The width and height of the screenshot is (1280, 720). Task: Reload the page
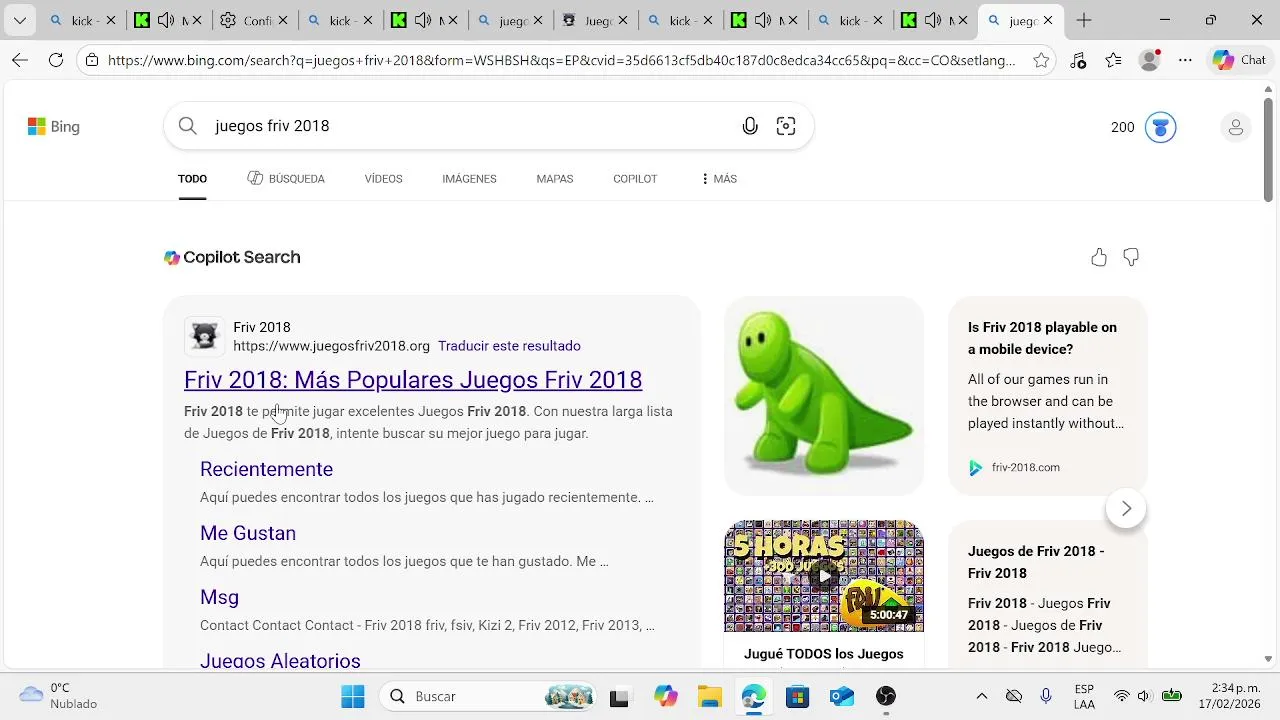tap(56, 60)
